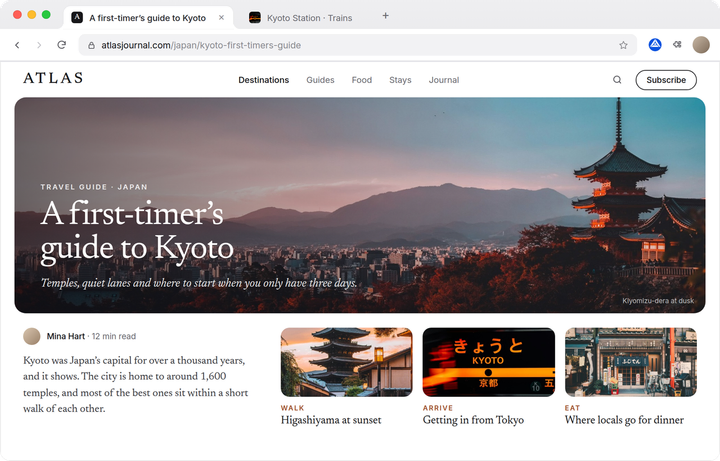
Task: Click the paragraph starting Kyoto was Japan's capital
Action: (x=135, y=384)
